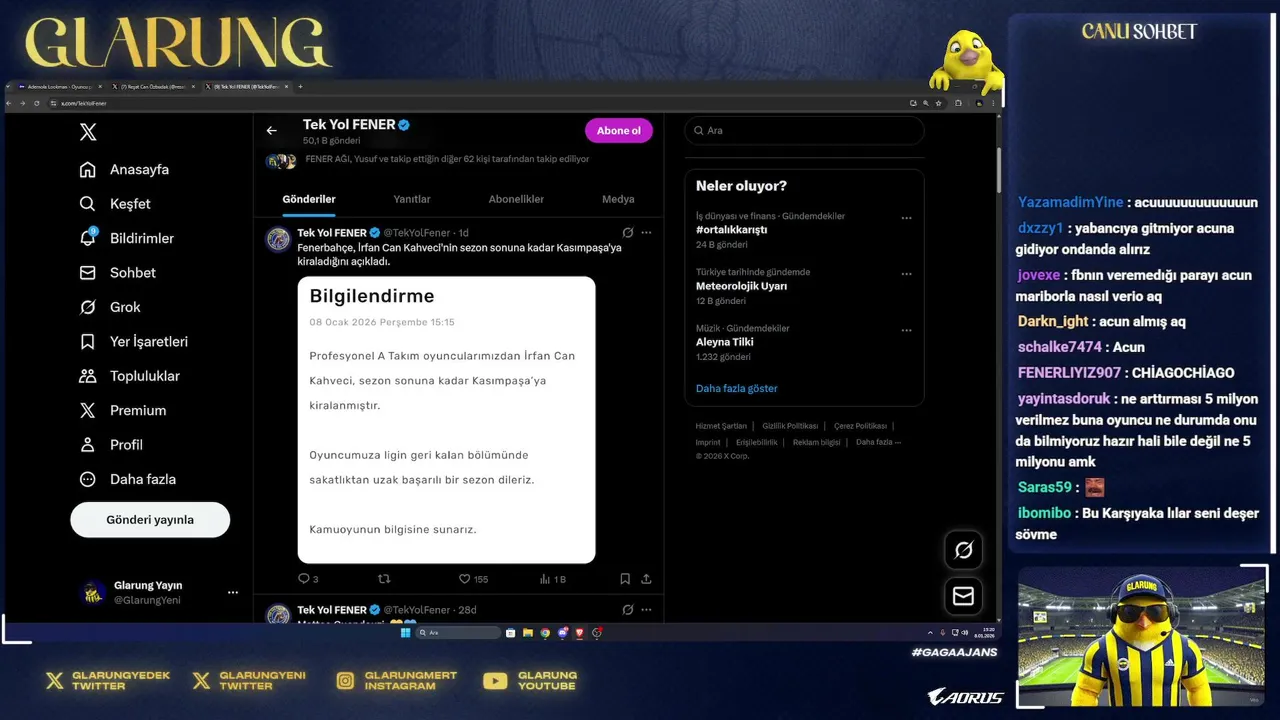Click @TekYolFener handle on first post
Screen dimensions: 1280x720
click(417, 233)
